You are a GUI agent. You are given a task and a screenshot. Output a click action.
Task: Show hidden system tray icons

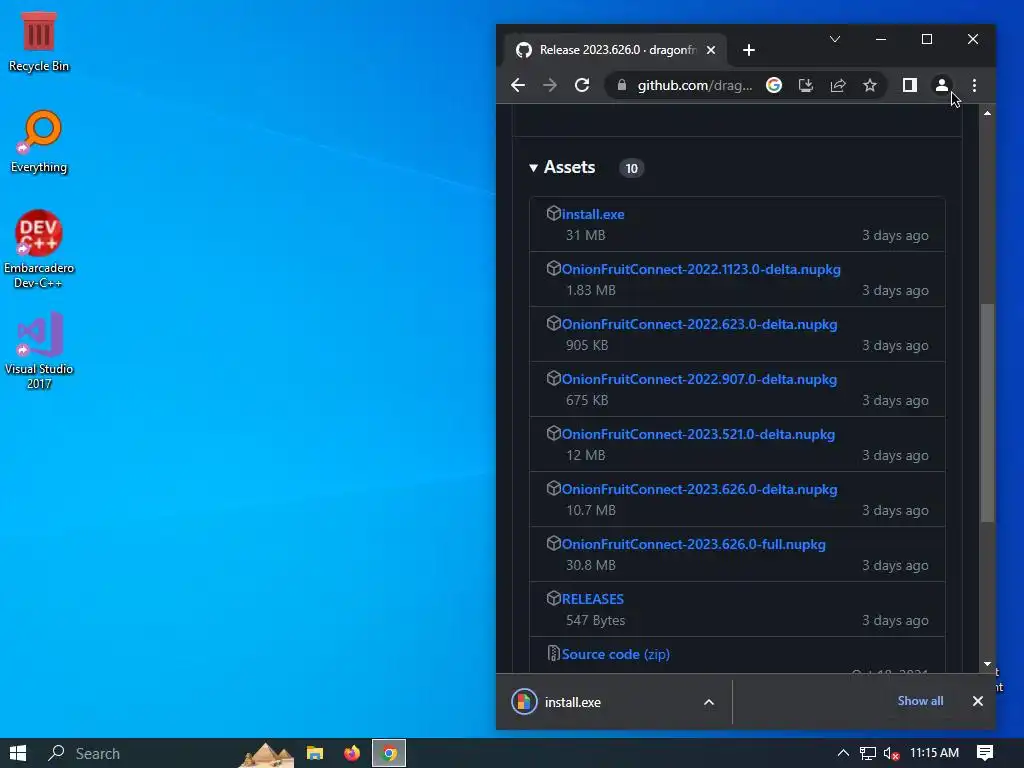point(843,753)
